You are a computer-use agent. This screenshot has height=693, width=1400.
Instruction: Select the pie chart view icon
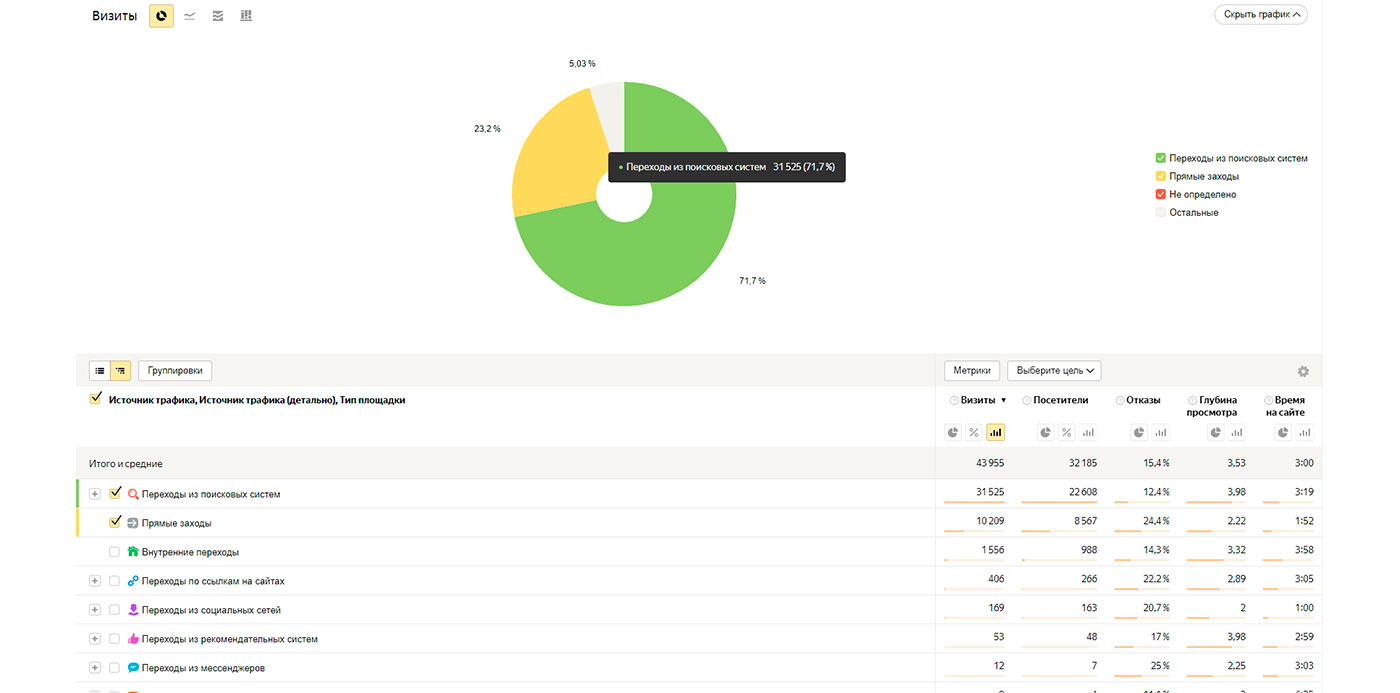click(x=161, y=16)
